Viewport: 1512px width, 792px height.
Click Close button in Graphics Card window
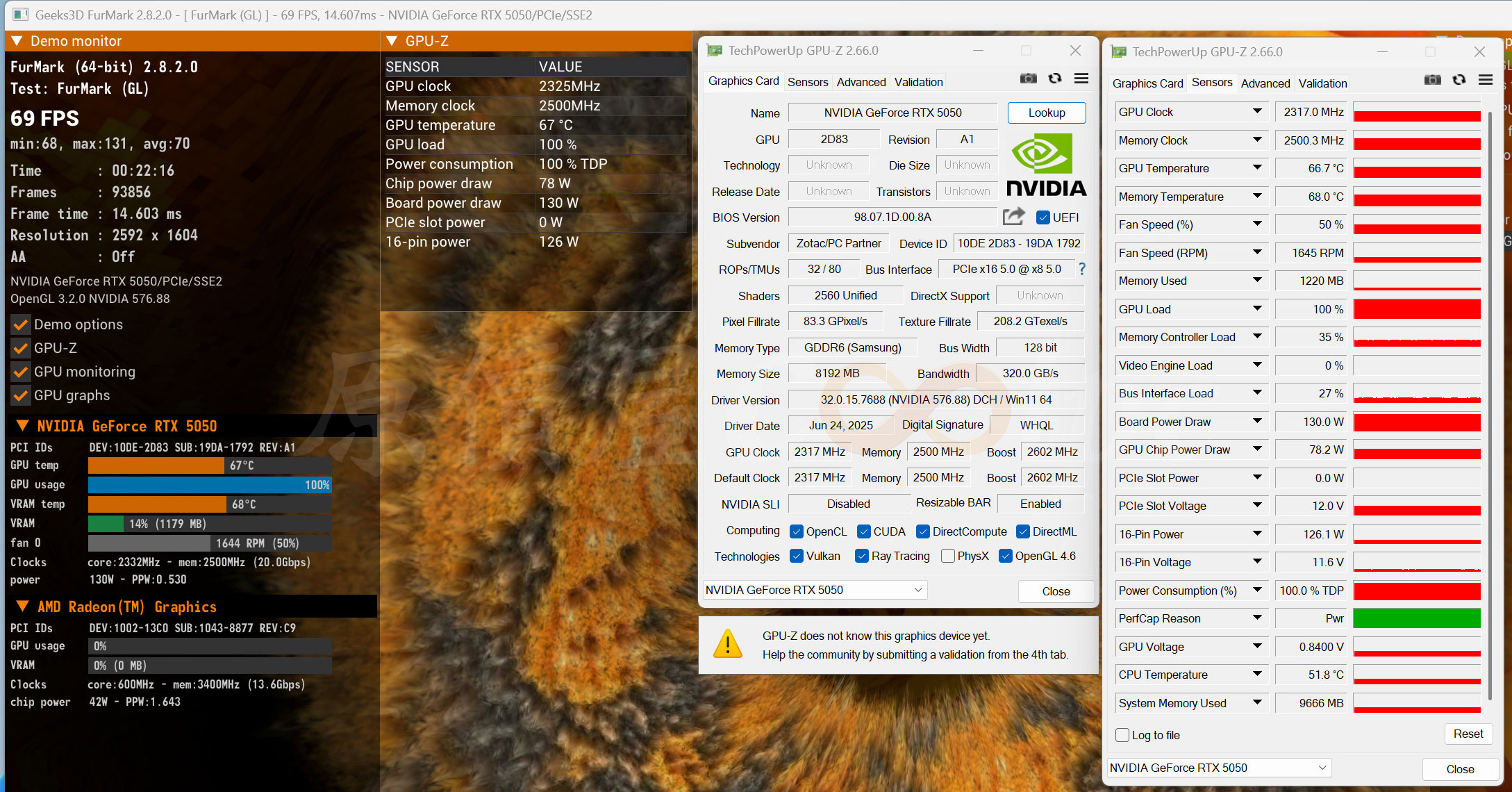1056,591
